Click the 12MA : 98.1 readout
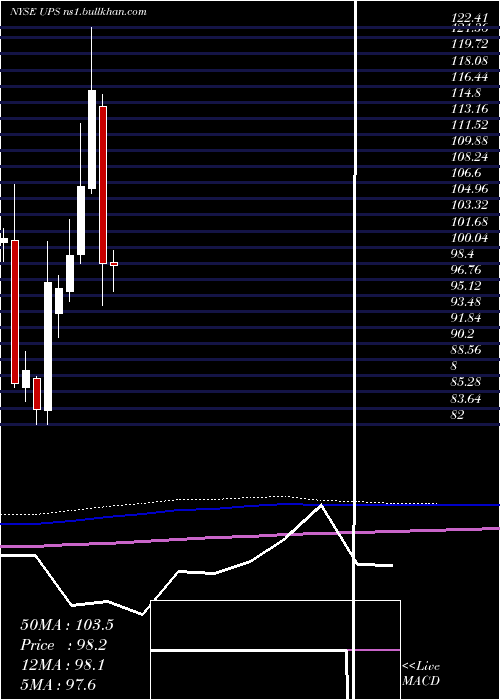 [63, 665]
